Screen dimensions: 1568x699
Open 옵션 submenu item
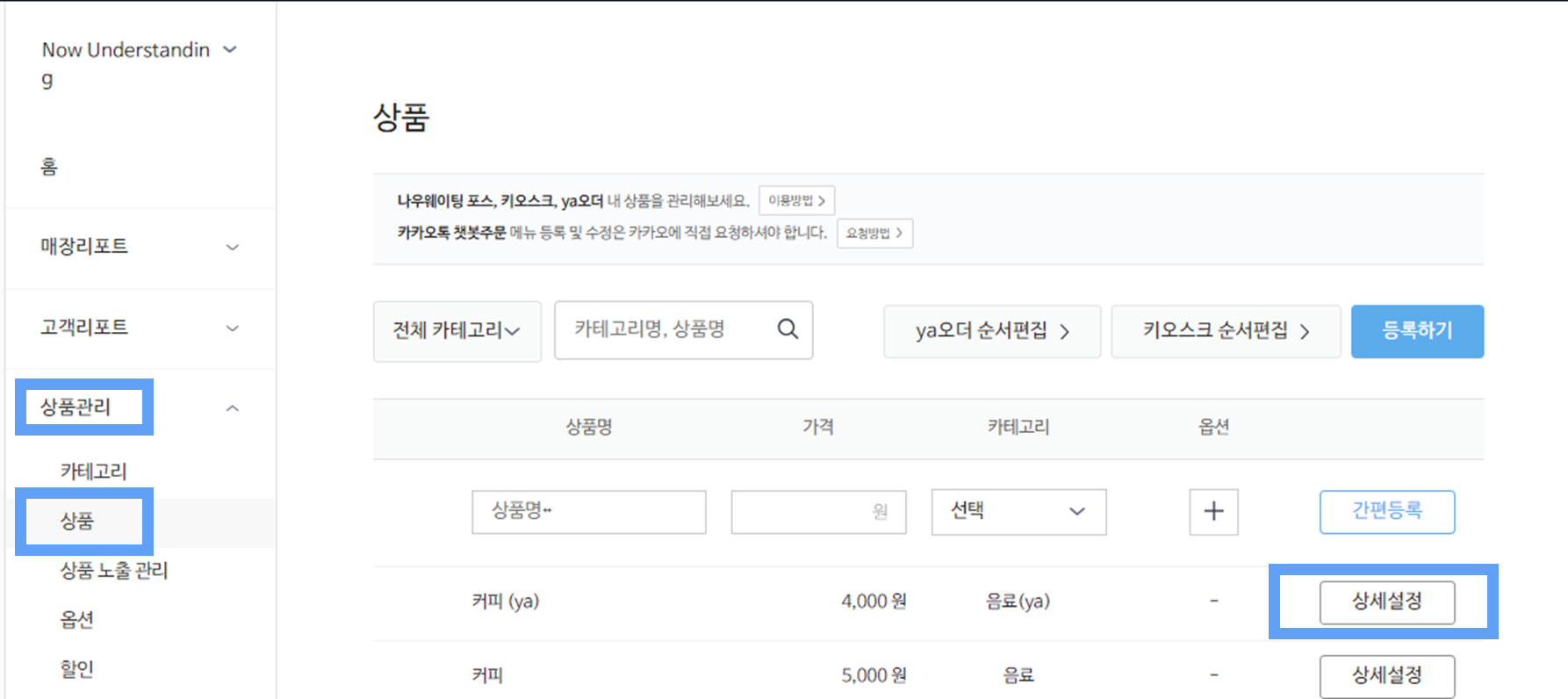(x=77, y=620)
